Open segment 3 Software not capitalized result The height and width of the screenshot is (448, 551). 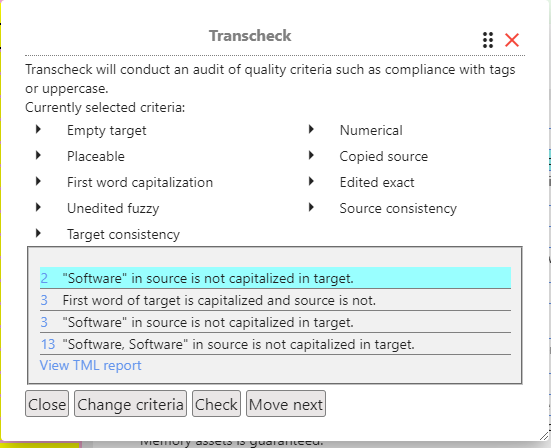pyautogui.click(x=275, y=322)
